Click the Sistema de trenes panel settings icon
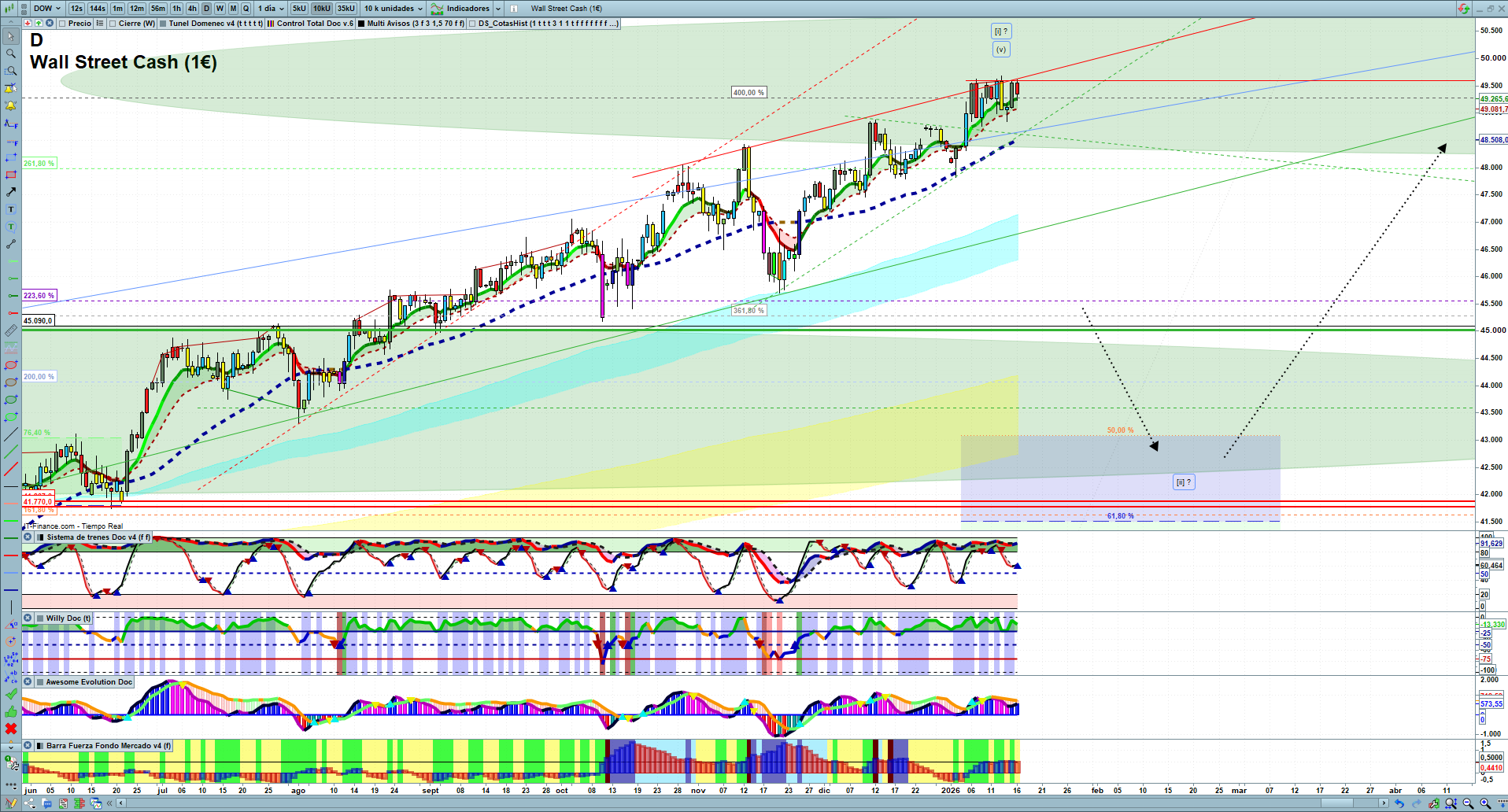The width and height of the screenshot is (1508, 812). [28, 537]
